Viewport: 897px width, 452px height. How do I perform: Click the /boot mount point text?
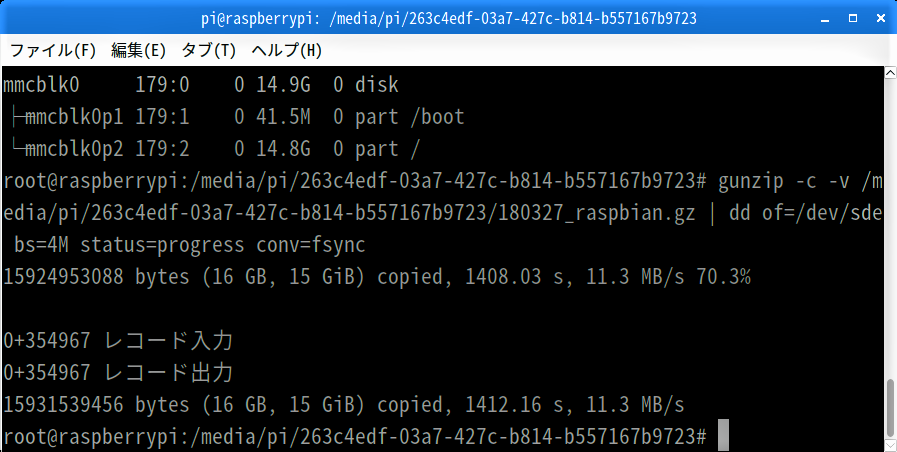pos(437,117)
